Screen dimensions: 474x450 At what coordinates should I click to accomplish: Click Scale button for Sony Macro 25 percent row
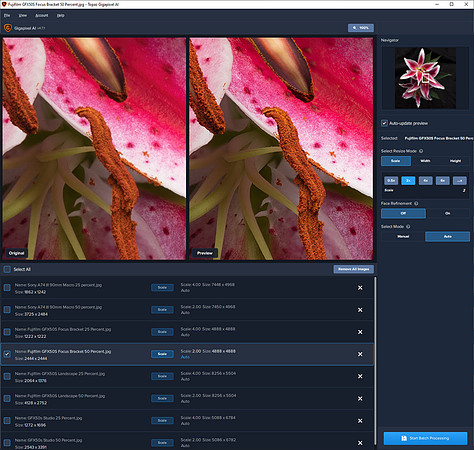(x=162, y=287)
